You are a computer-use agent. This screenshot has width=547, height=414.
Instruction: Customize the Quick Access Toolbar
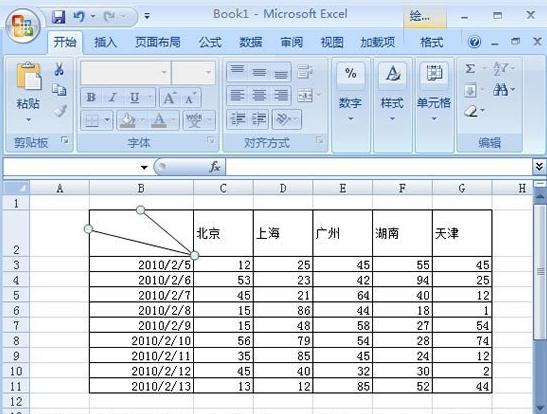pyautogui.click(x=147, y=16)
